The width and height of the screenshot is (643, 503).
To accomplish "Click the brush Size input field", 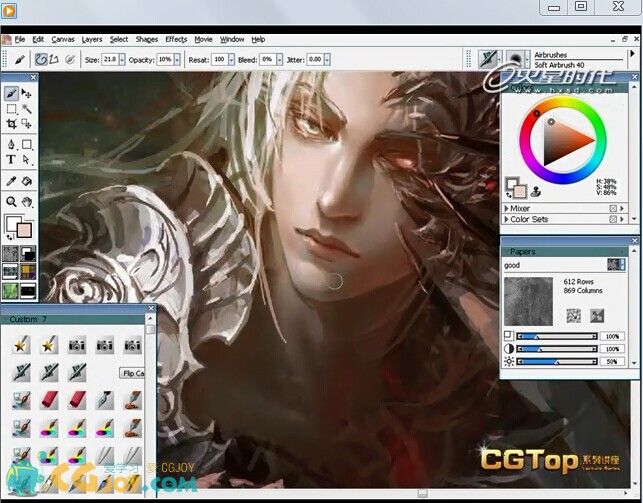I will [x=110, y=59].
